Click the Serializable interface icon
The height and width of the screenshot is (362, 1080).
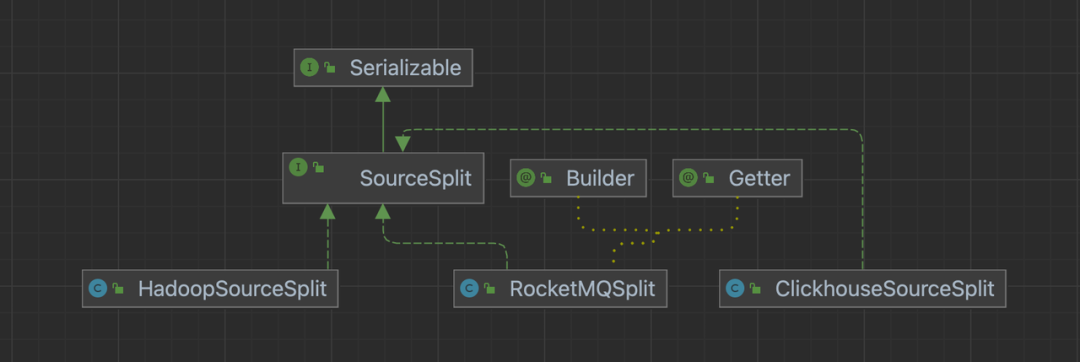(x=309, y=67)
